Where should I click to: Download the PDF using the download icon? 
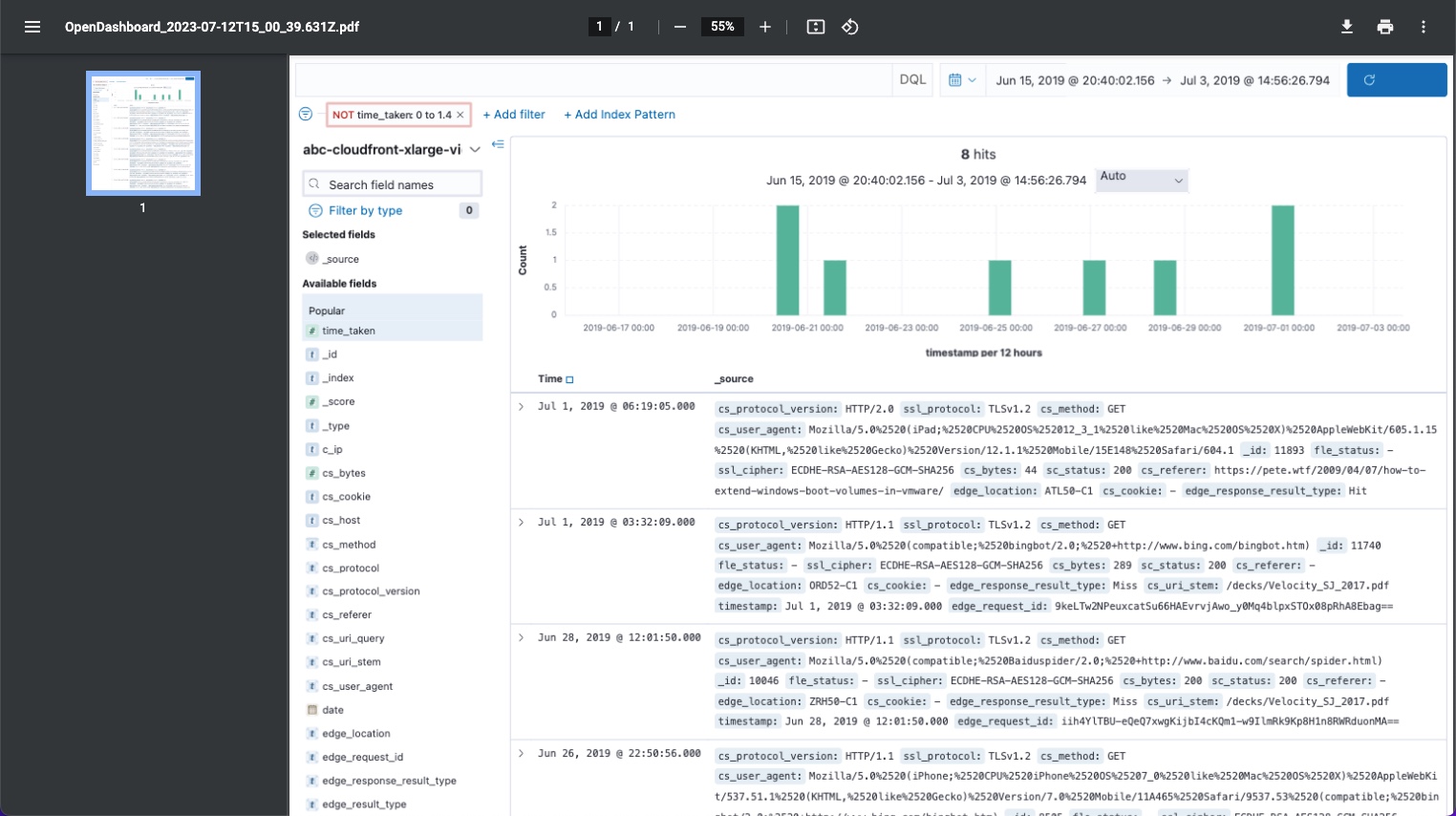pos(1347,27)
